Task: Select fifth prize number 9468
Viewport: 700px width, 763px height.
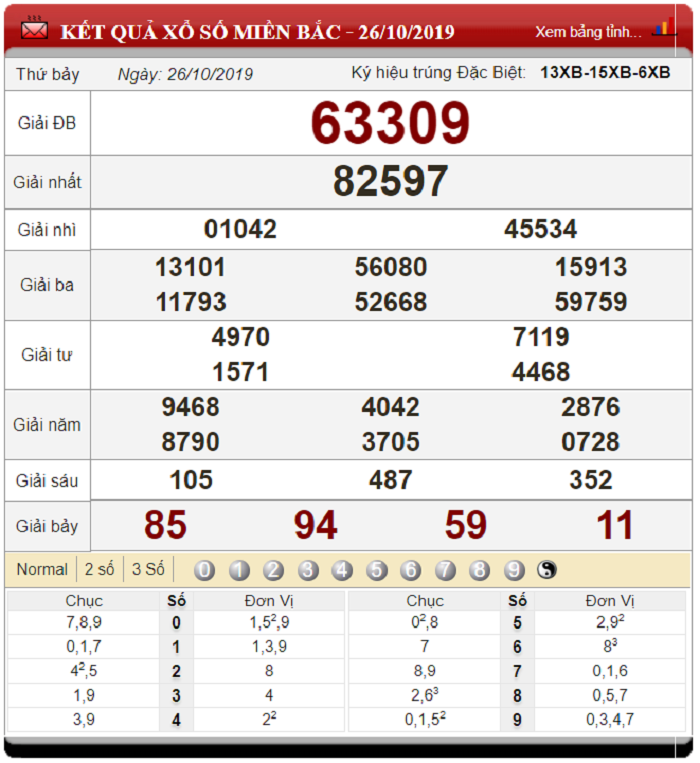Action: pyautogui.click(x=191, y=407)
